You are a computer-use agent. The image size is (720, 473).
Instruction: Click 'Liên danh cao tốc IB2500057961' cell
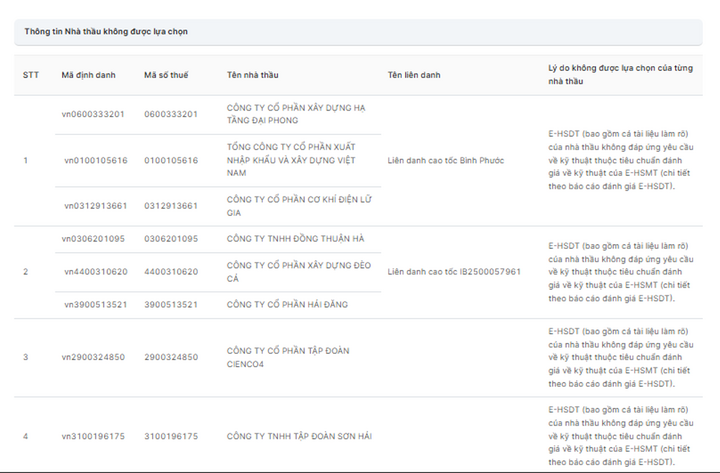pos(454,271)
